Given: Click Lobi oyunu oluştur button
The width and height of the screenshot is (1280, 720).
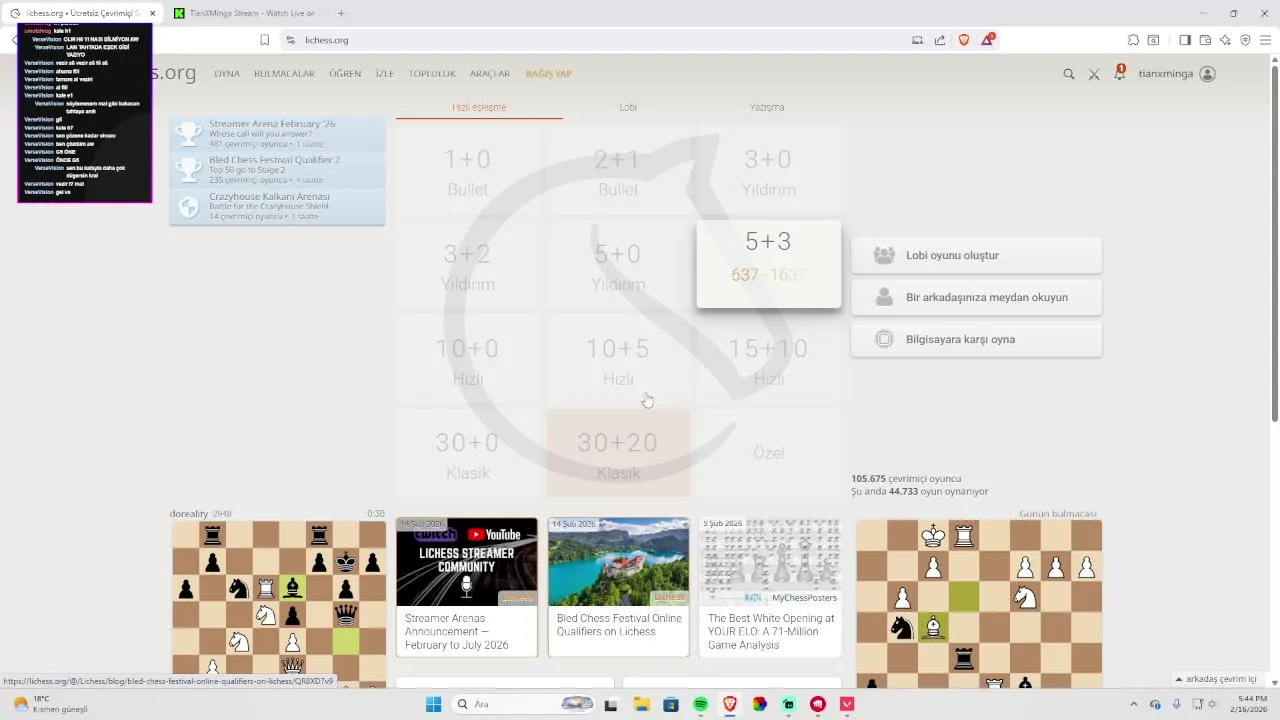Looking at the screenshot, I should [x=976, y=255].
